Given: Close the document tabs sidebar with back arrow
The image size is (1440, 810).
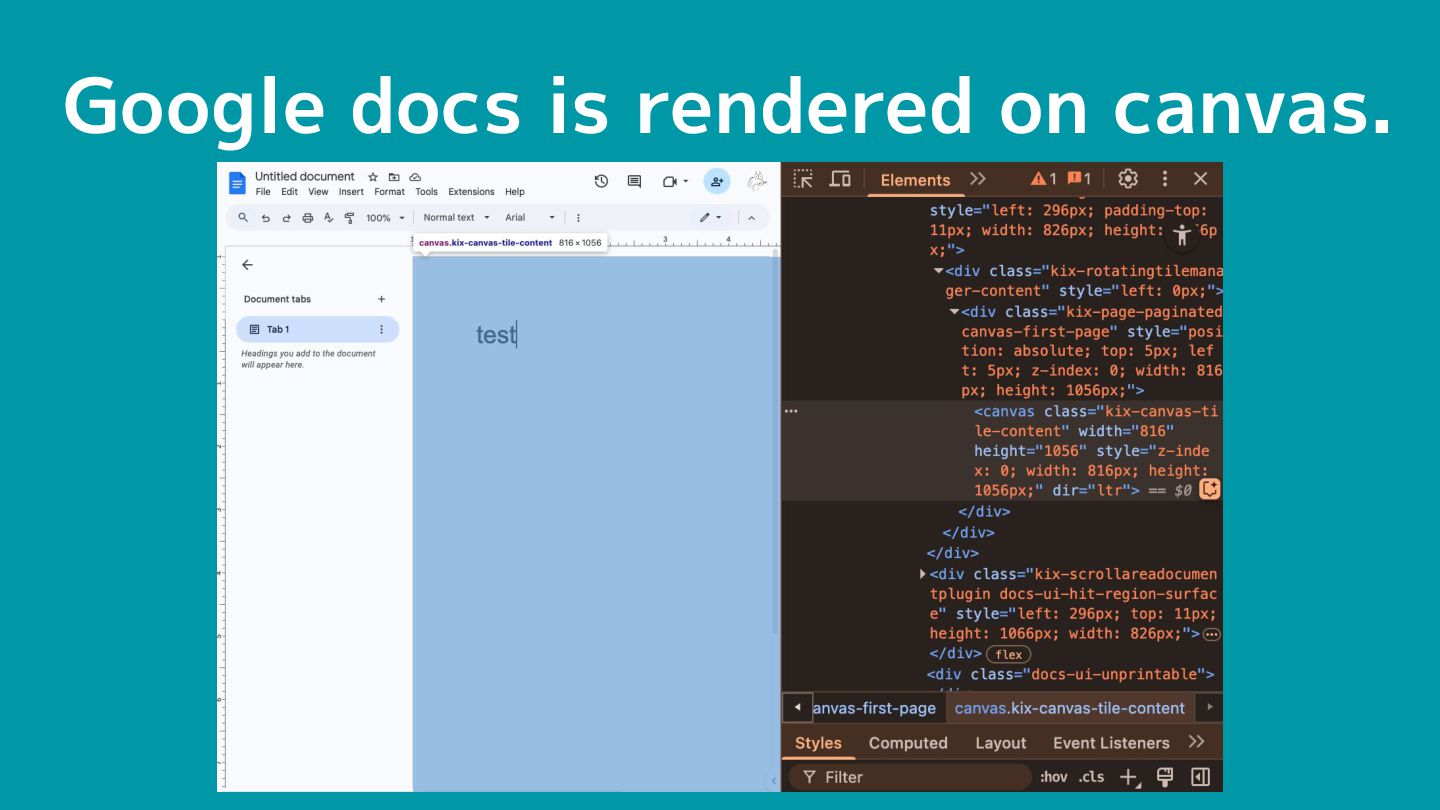Looking at the screenshot, I should pos(247,265).
